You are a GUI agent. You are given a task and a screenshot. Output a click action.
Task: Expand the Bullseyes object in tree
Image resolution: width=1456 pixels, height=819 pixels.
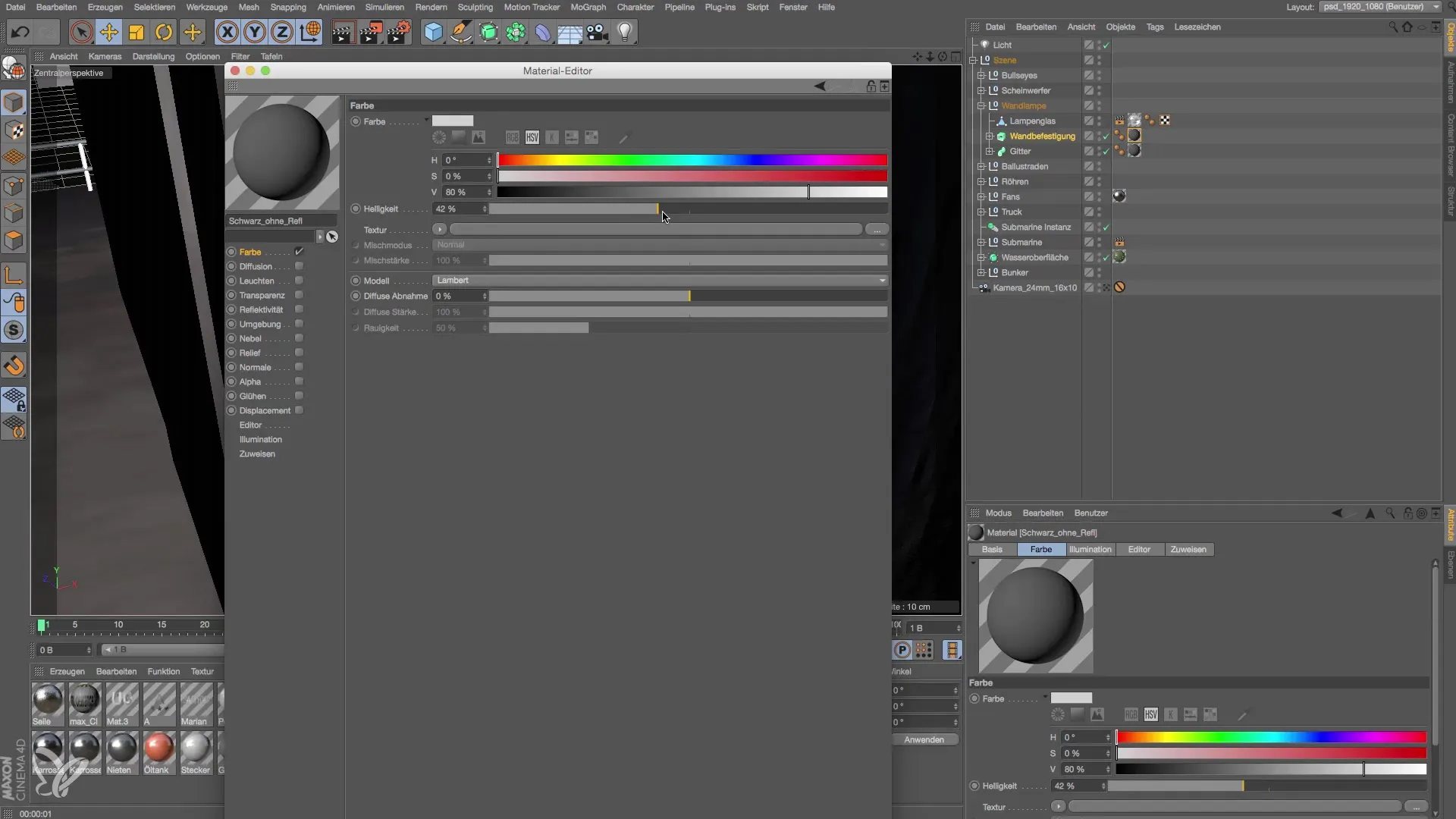click(x=981, y=76)
